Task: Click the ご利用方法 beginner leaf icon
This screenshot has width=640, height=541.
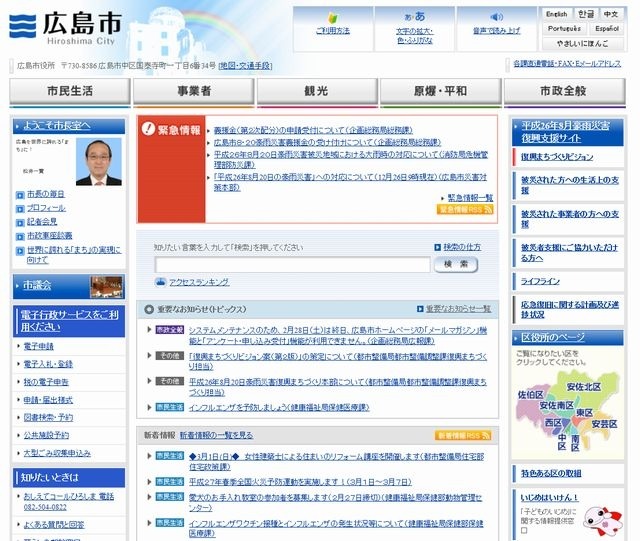Action: pyautogui.click(x=333, y=17)
